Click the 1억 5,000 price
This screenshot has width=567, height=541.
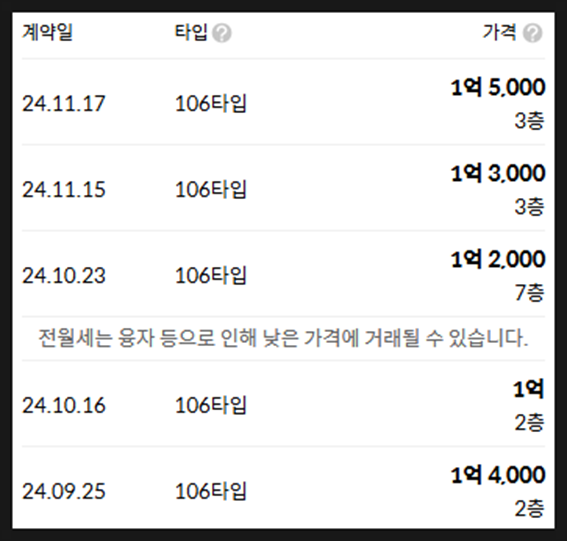(498, 88)
